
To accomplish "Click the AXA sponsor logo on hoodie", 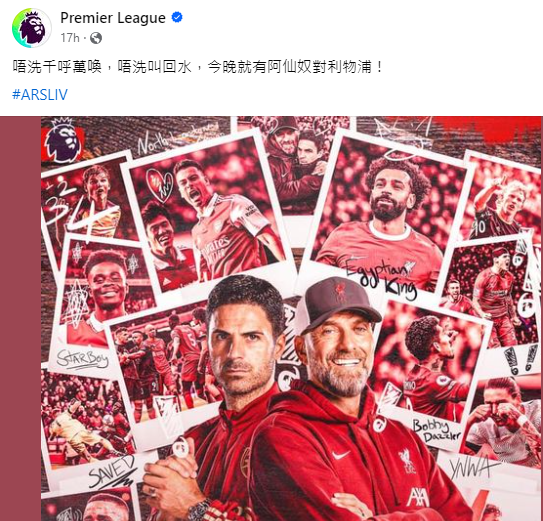I will [418, 497].
